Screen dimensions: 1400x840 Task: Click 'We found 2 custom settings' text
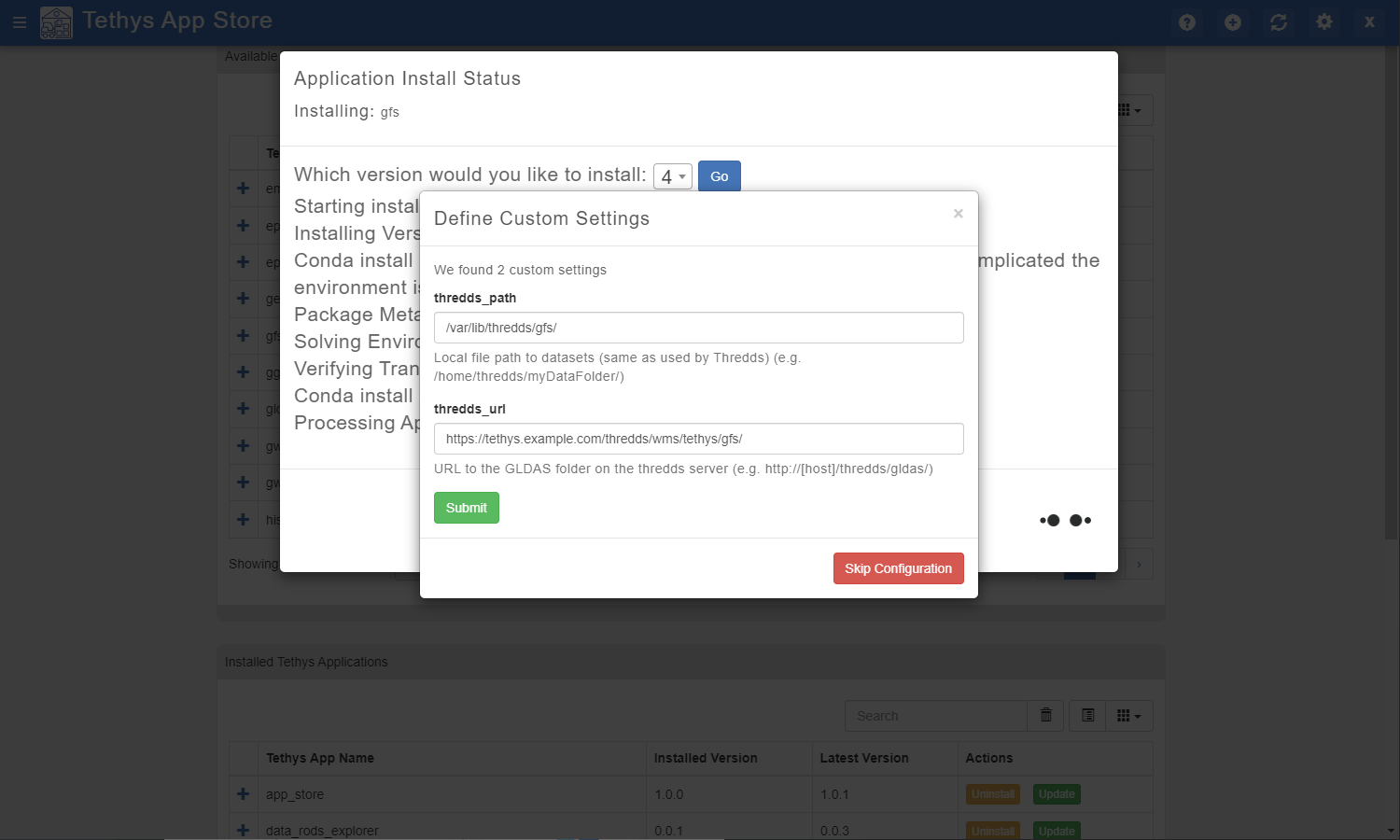[520, 270]
